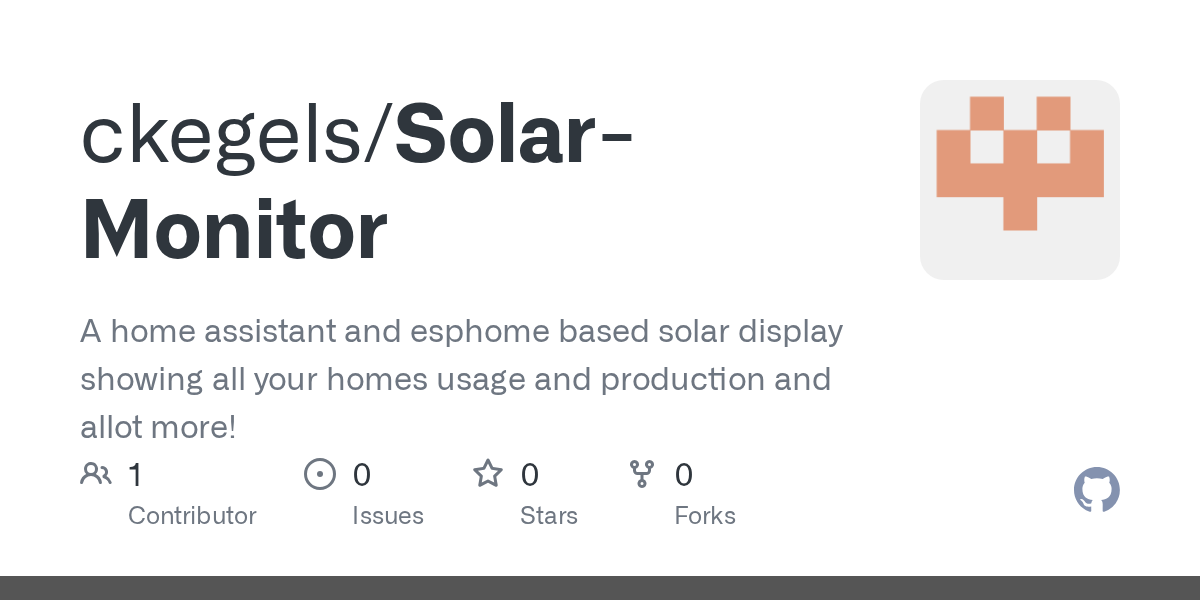Viewport: 1200px width, 600px height.
Task: Click the GitHub Octocat logo
Action: click(x=1096, y=490)
